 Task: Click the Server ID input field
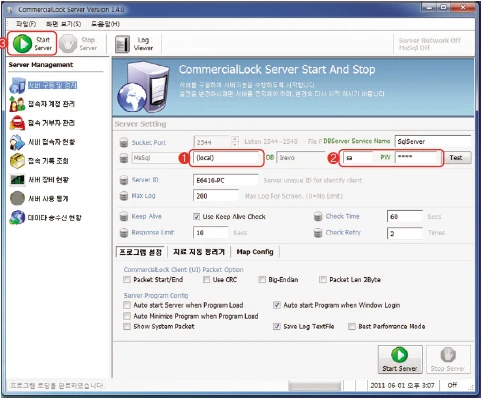(x=225, y=180)
